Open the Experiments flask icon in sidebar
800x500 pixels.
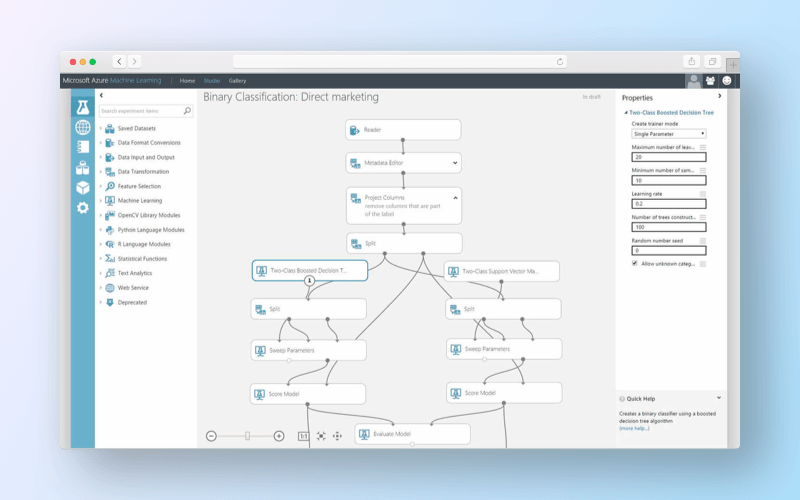(x=83, y=107)
